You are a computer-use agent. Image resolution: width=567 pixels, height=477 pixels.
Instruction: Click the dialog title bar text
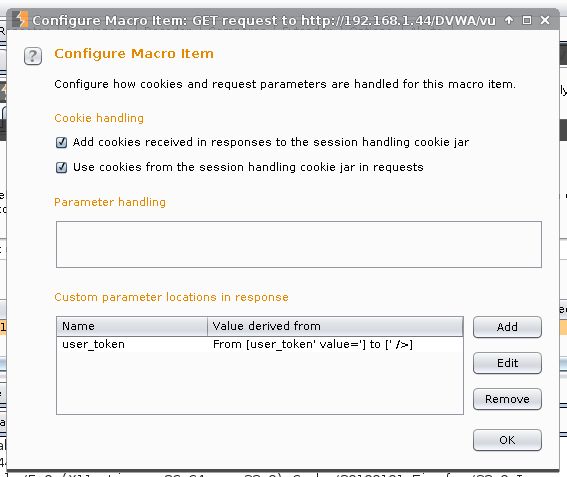(x=264, y=21)
